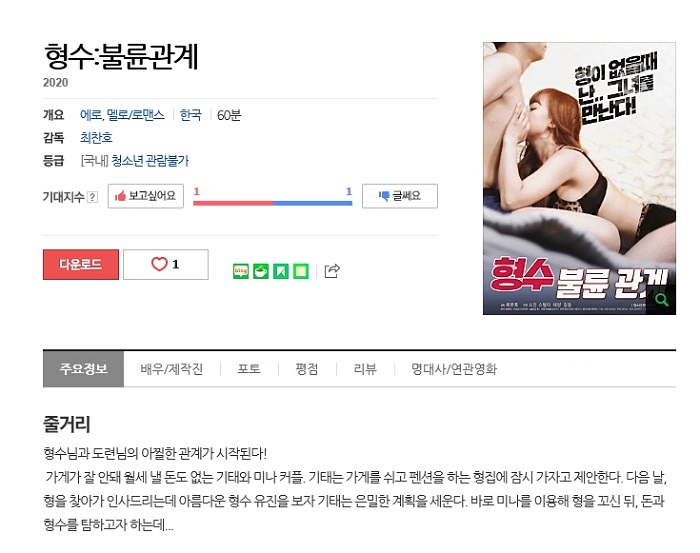Open the external share arrow icon
Image resolution: width=700 pixels, height=553 pixels.
point(332,270)
